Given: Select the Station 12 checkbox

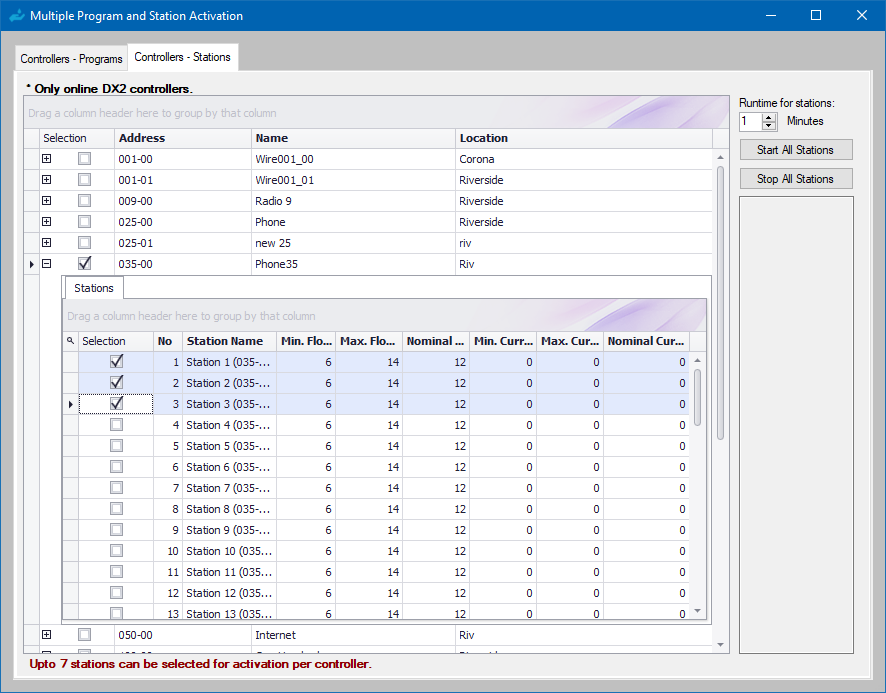Looking at the screenshot, I should 116,592.
